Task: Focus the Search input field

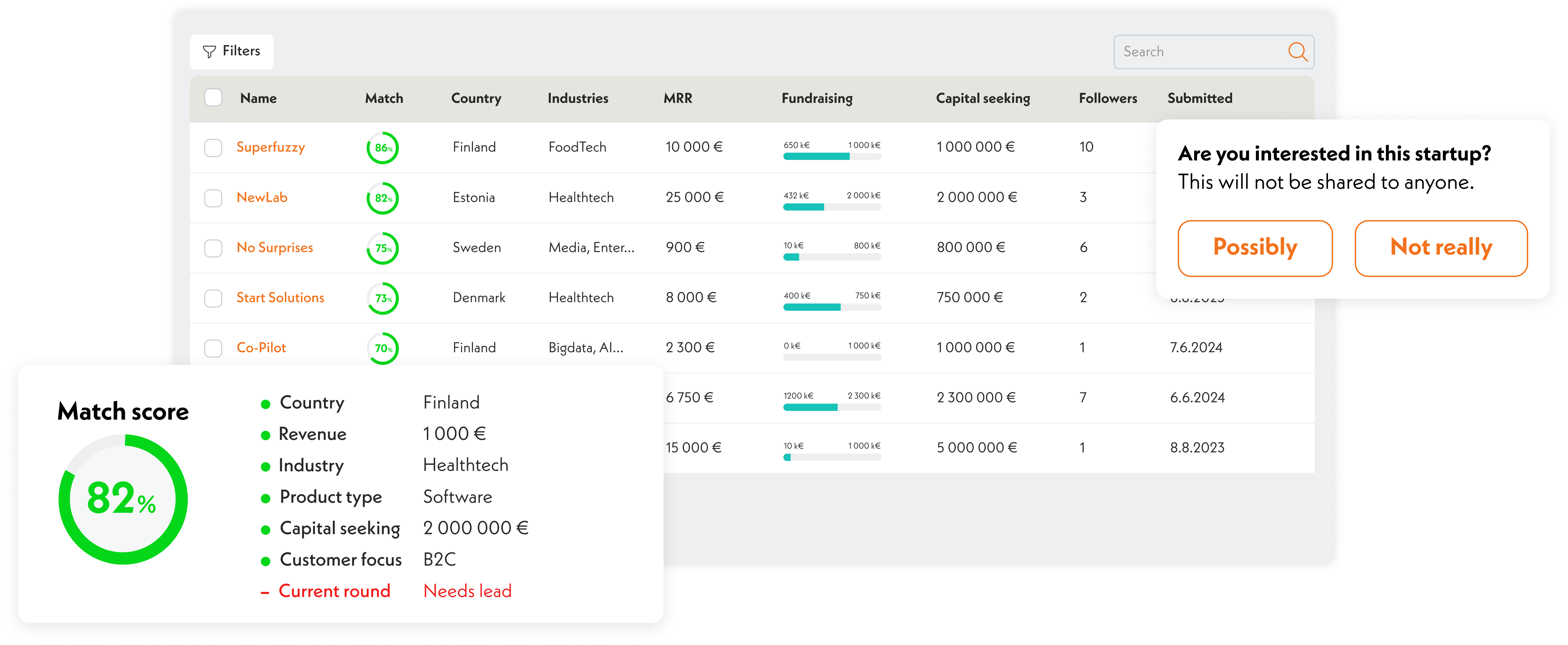Action: click(x=1213, y=52)
